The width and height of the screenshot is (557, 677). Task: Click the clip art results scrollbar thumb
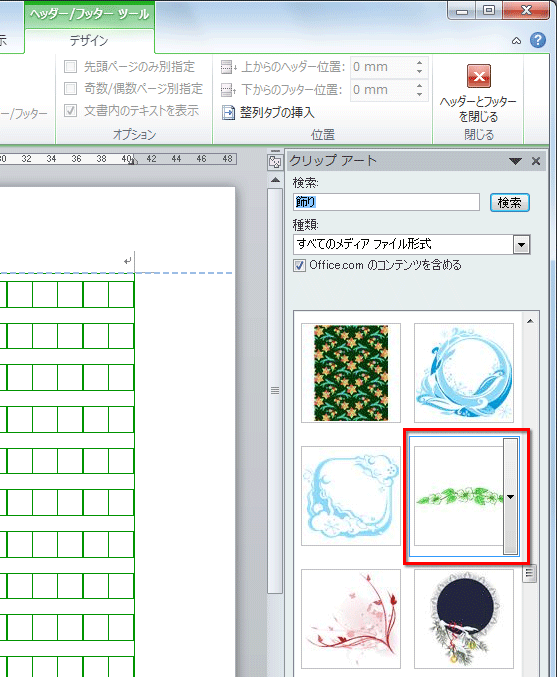[x=530, y=573]
